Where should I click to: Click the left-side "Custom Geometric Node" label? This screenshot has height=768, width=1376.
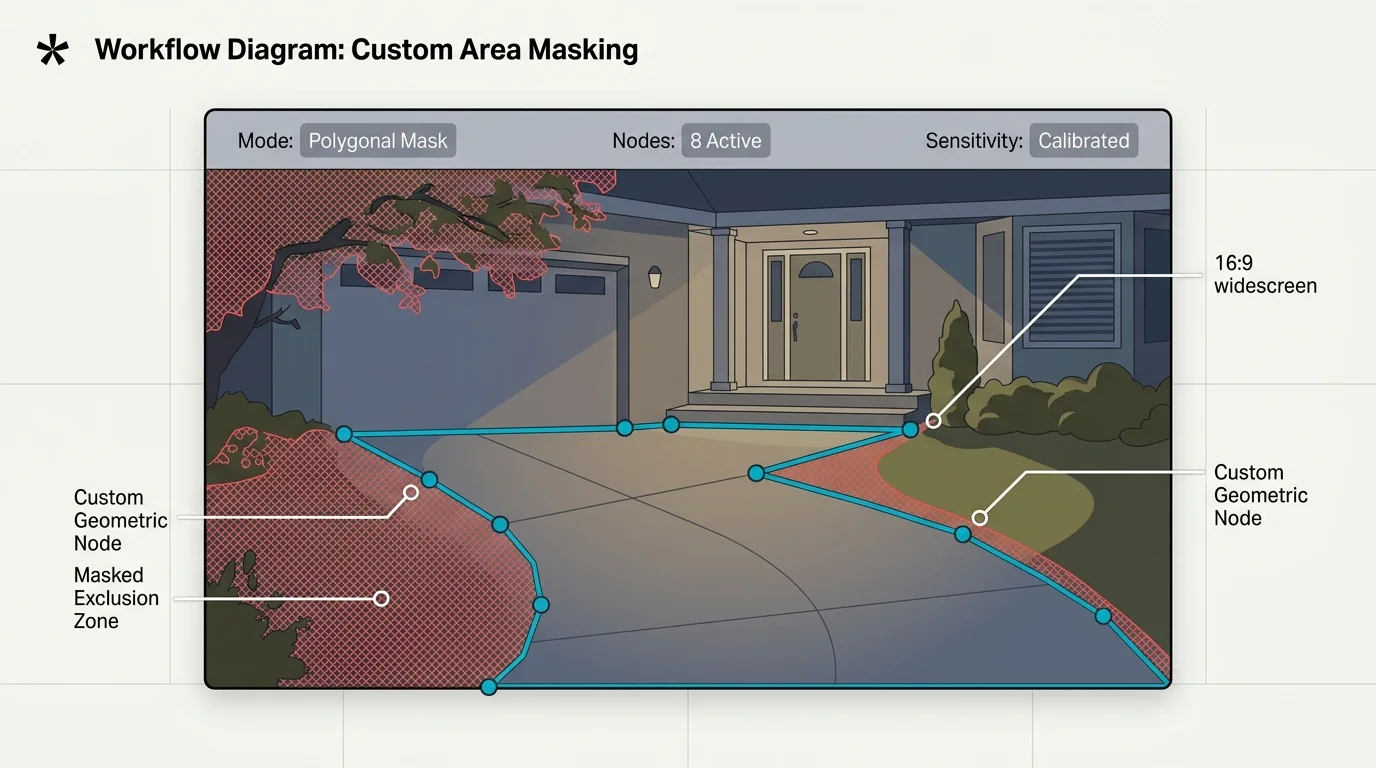(x=121, y=520)
